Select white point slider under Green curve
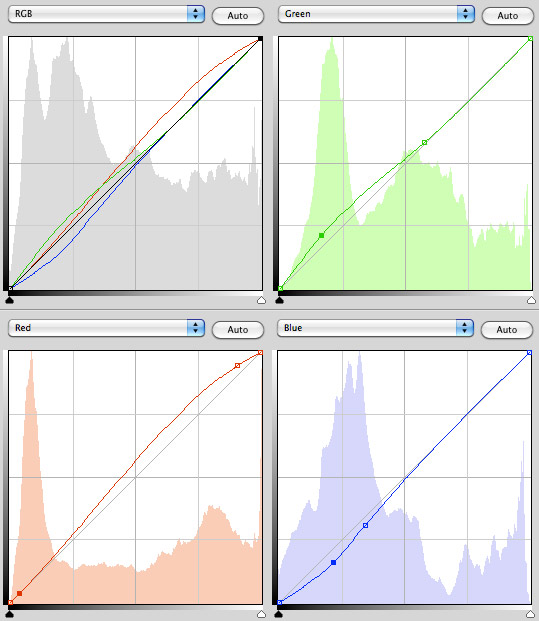The height and width of the screenshot is (621, 539). (531, 300)
